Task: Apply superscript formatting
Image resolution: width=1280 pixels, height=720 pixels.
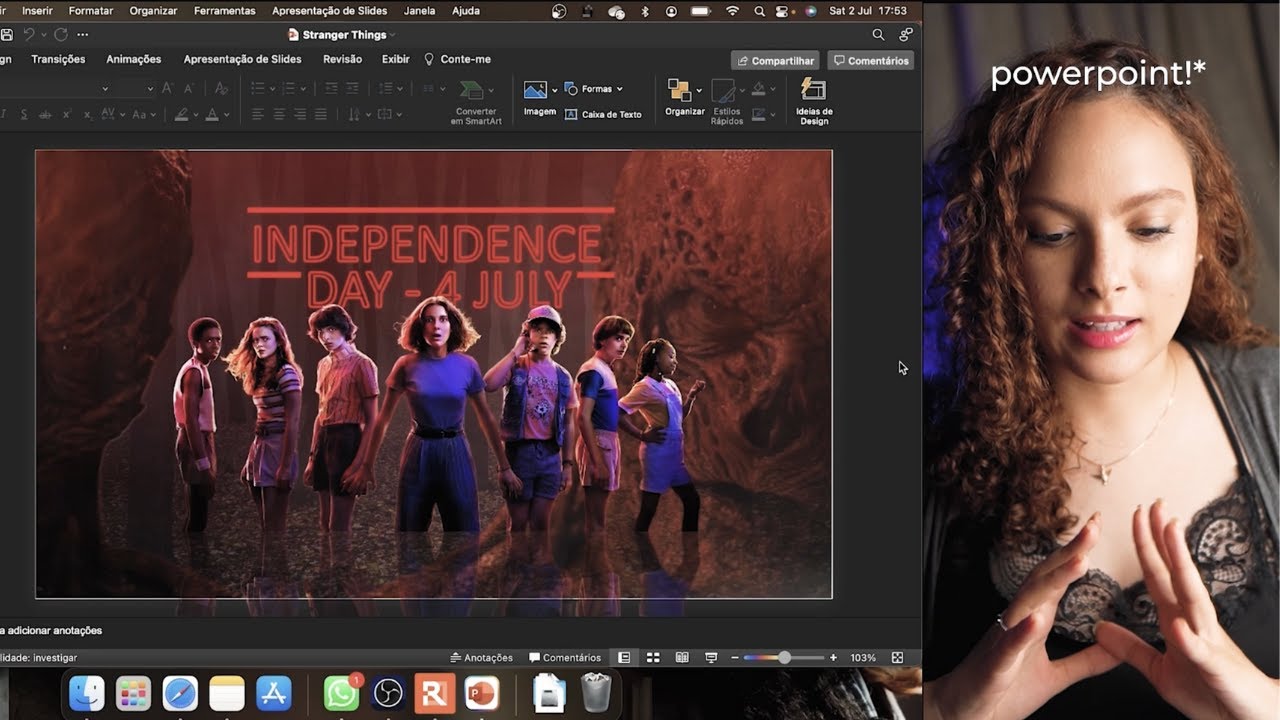Action: (x=67, y=115)
